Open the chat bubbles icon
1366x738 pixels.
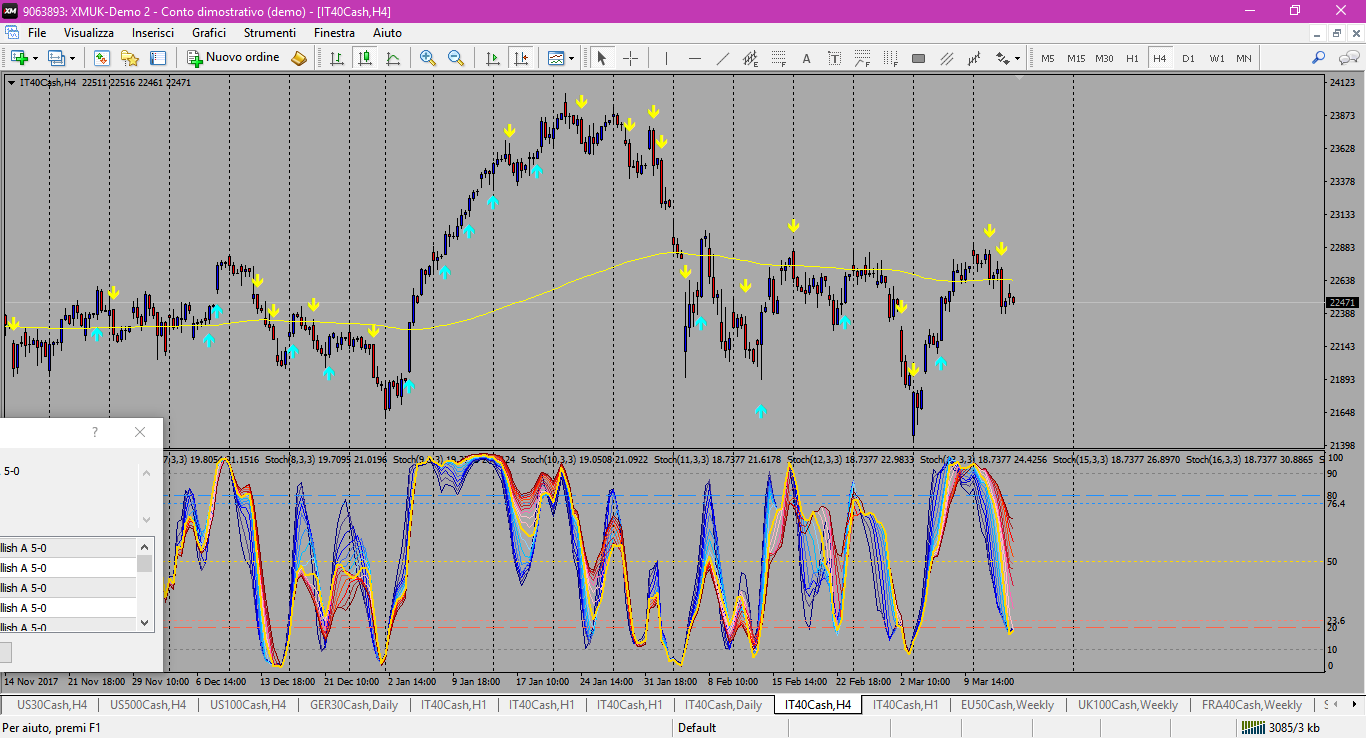click(x=1347, y=58)
